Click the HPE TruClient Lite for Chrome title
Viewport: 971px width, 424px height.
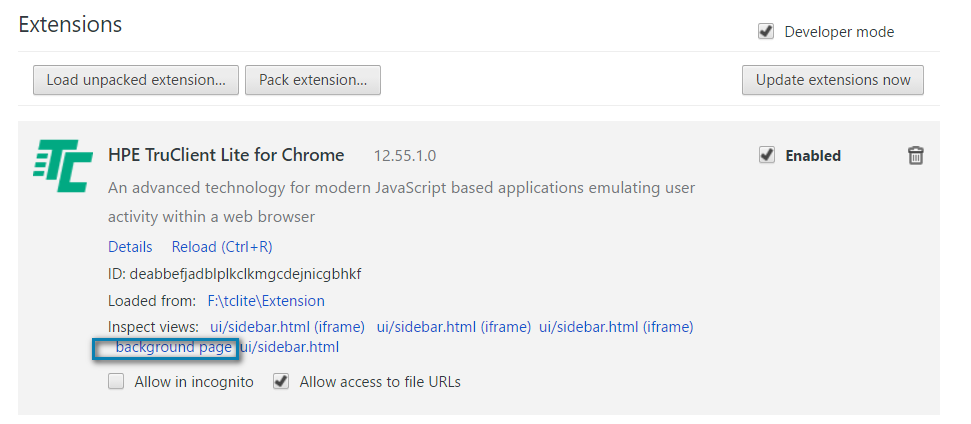click(226, 155)
